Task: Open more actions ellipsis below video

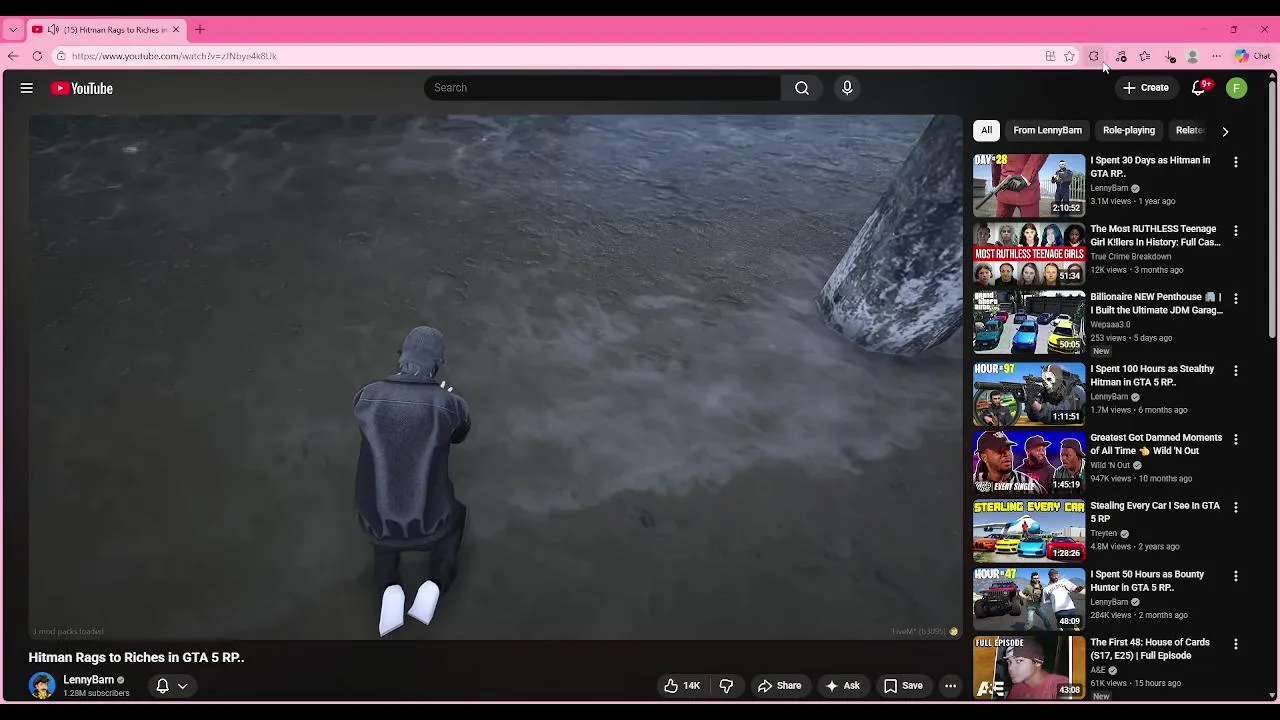Action: pos(950,686)
